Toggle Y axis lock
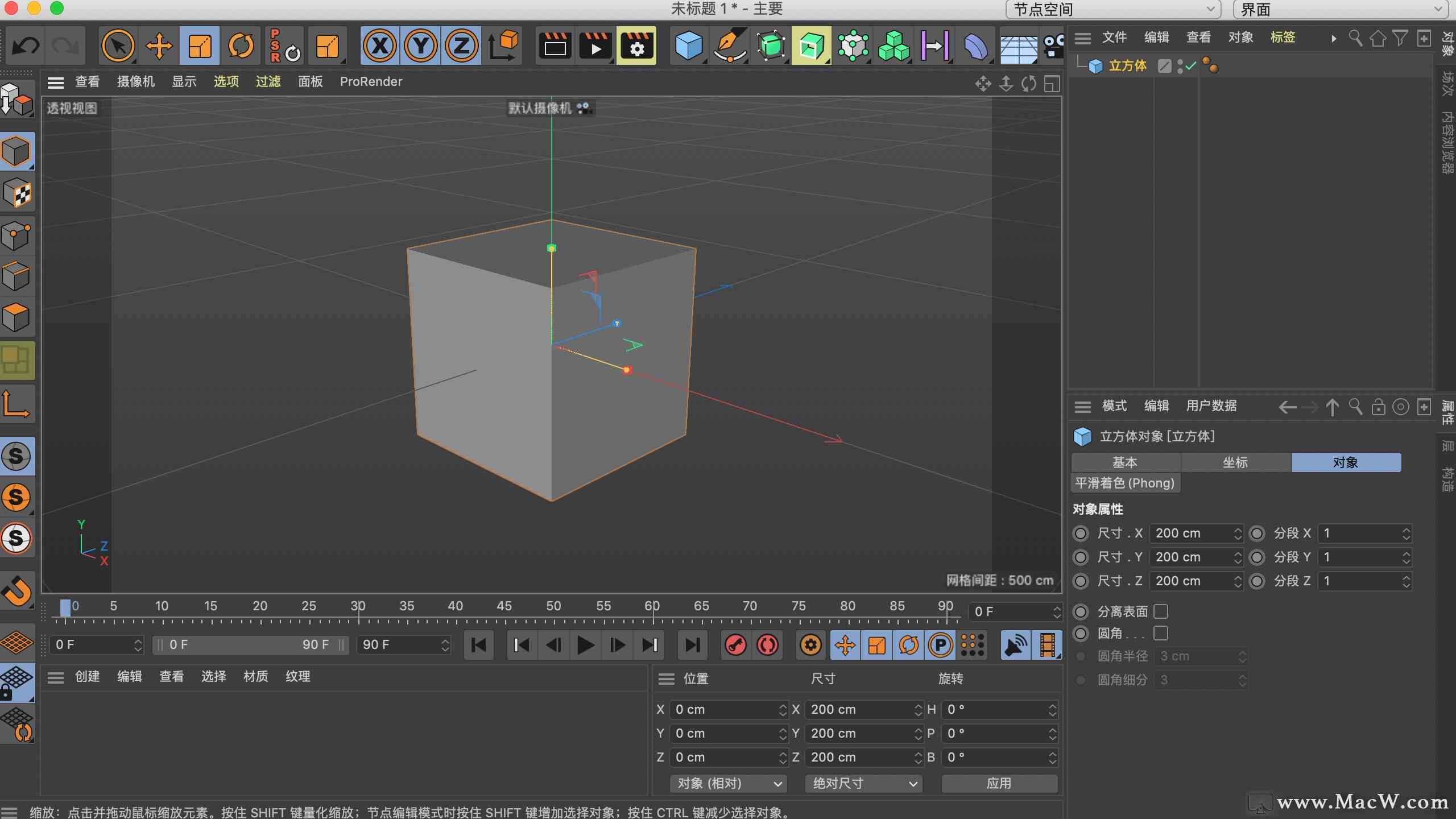Viewport: 1456px width, 819px height. 421,45
